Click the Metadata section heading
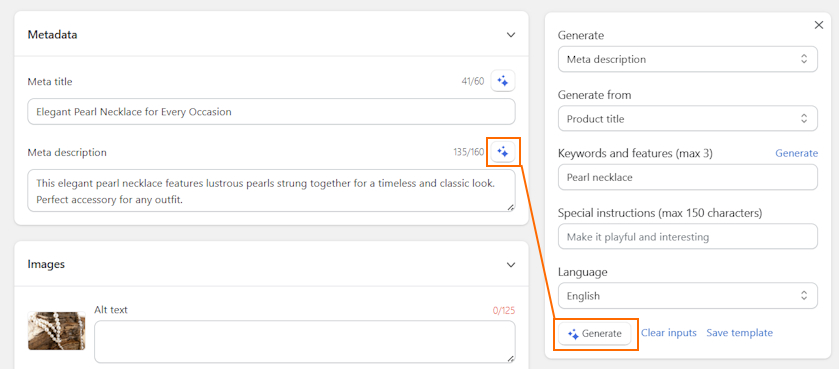 pos(52,35)
